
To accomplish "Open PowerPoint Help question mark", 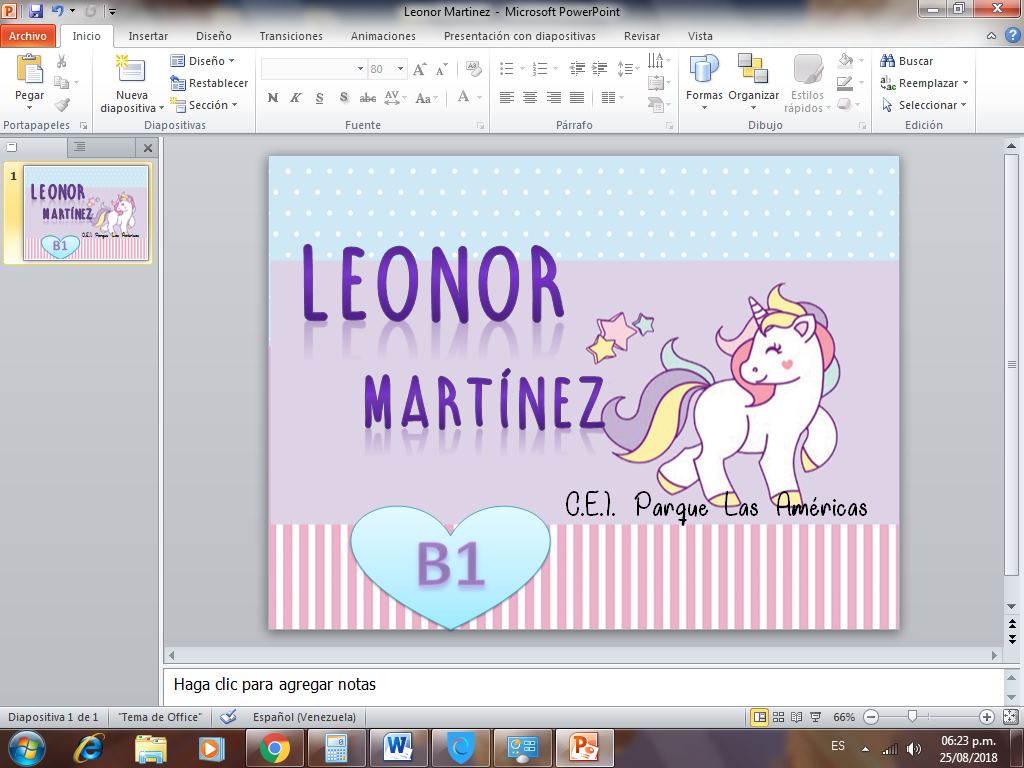I will pyautogui.click(x=1012, y=36).
